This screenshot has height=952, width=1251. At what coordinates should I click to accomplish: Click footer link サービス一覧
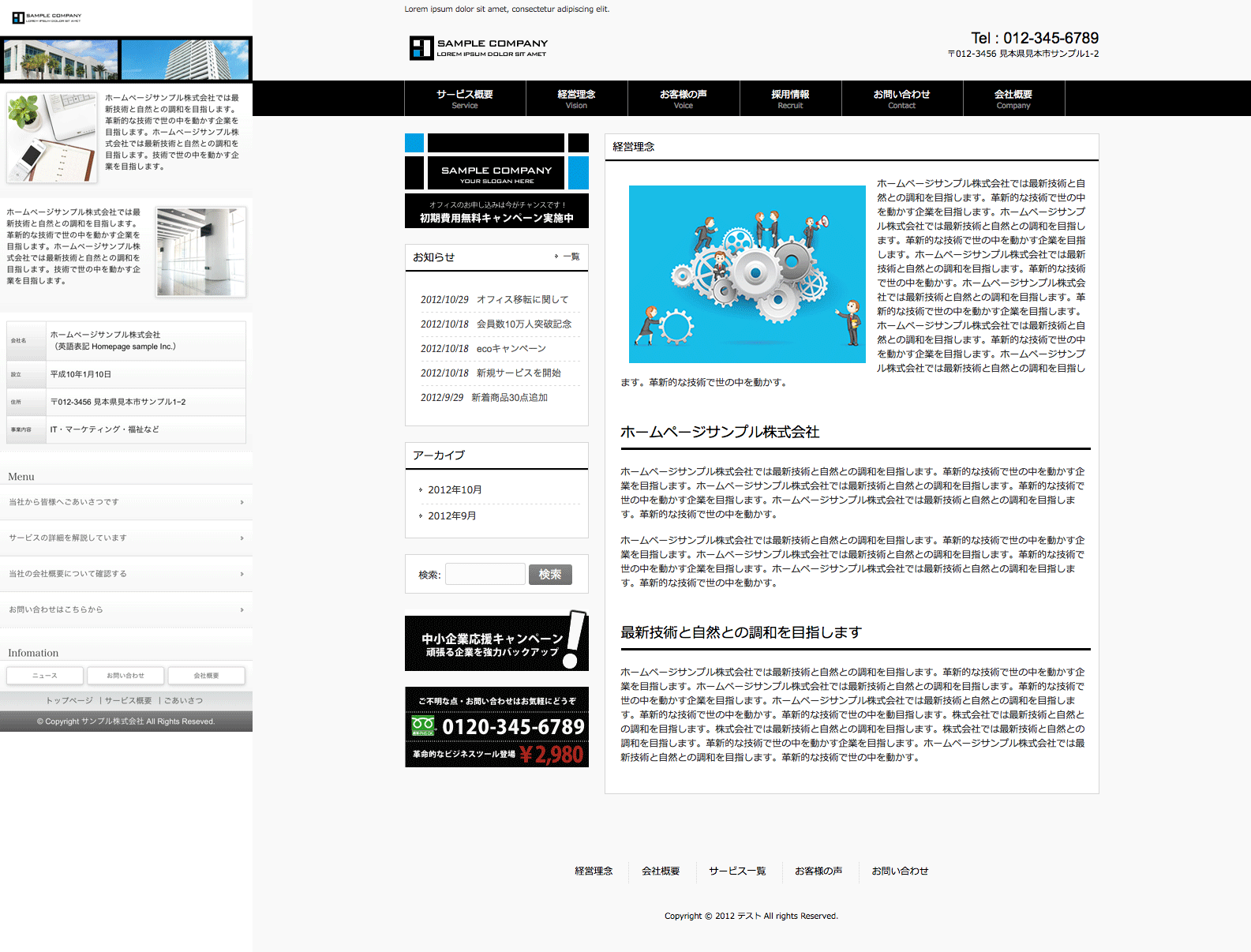point(736,871)
